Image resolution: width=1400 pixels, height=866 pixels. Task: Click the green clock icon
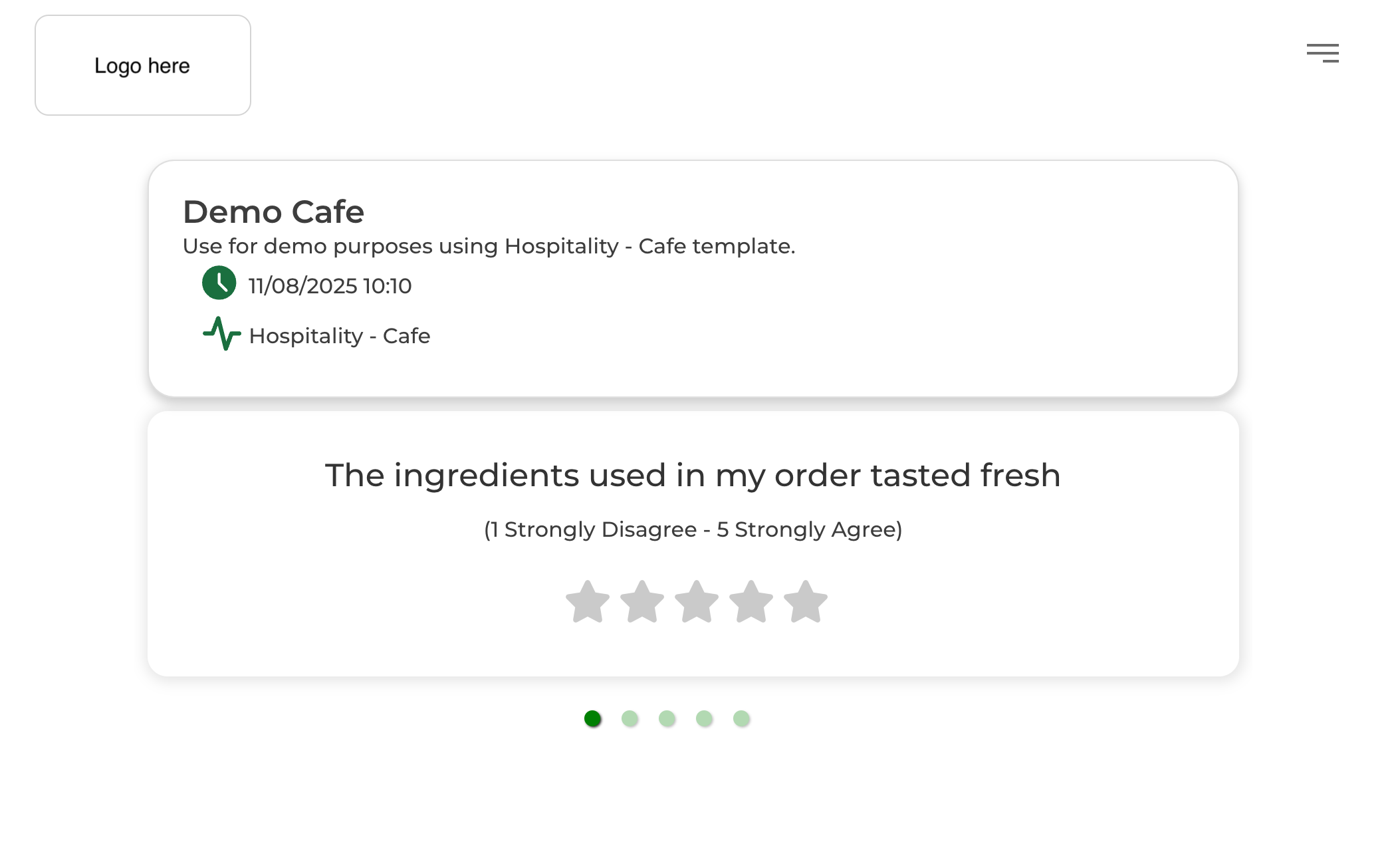pyautogui.click(x=219, y=283)
